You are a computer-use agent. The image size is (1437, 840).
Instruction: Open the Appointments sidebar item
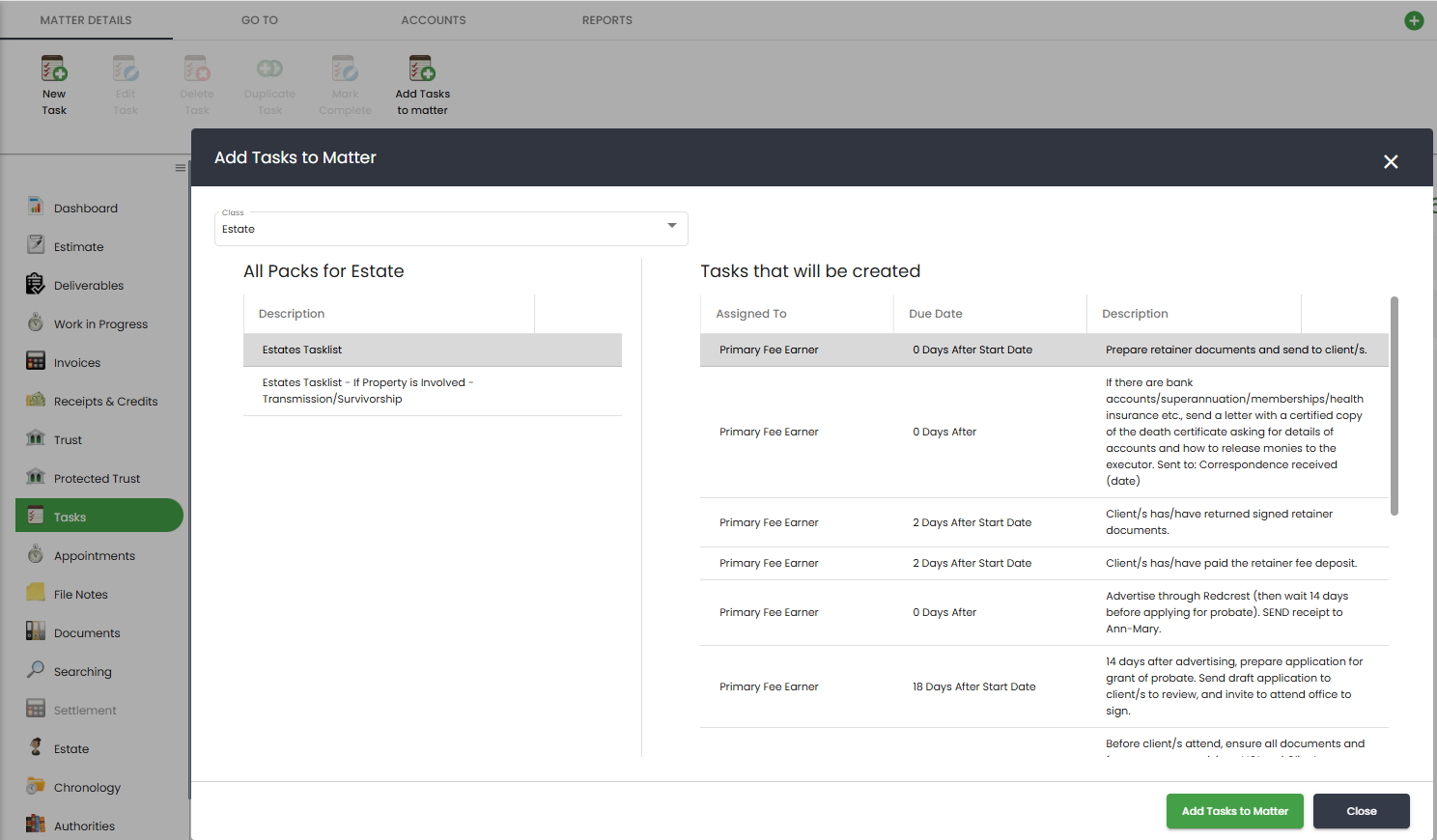(94, 556)
